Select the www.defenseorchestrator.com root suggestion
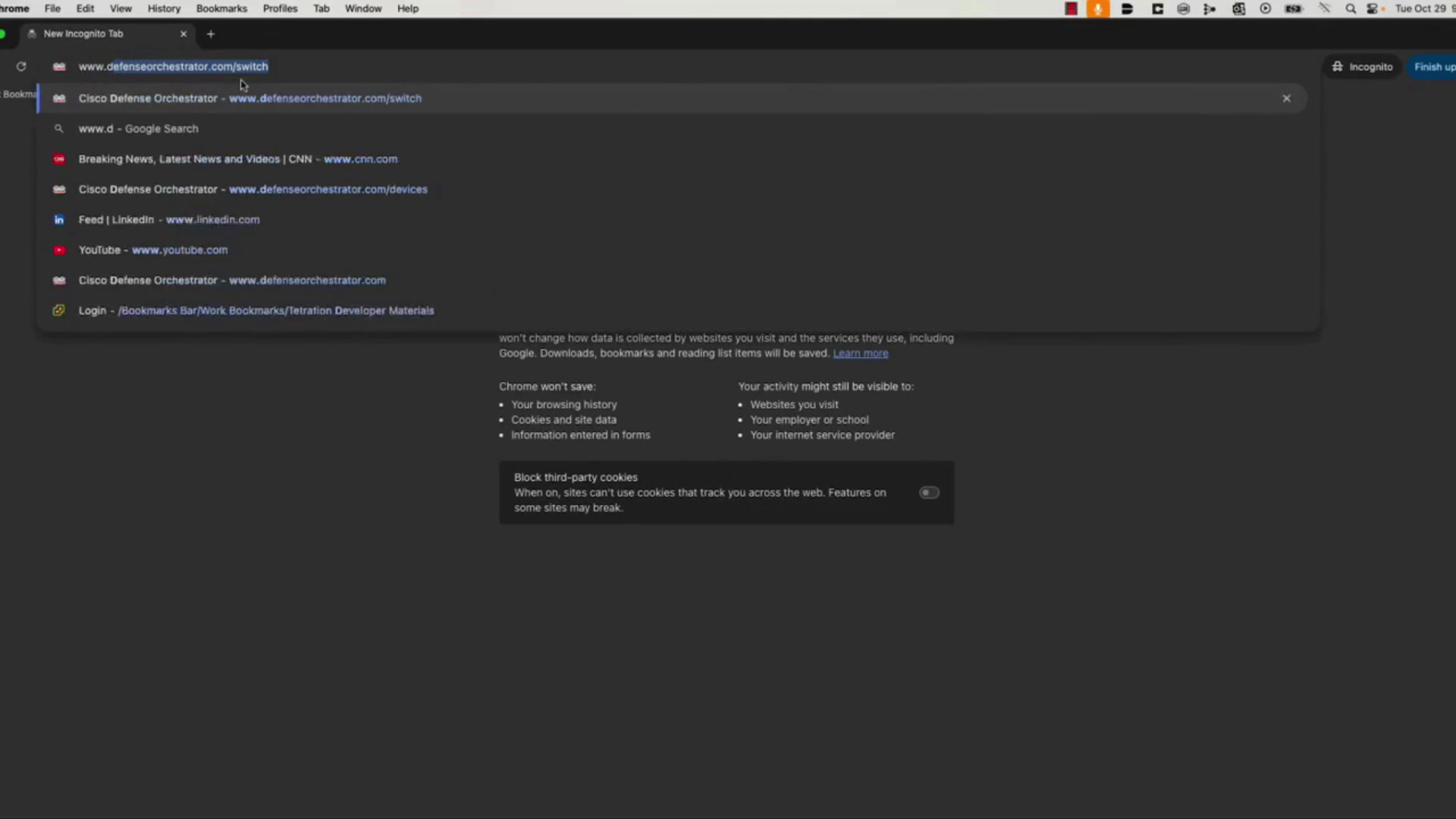 click(671, 281)
